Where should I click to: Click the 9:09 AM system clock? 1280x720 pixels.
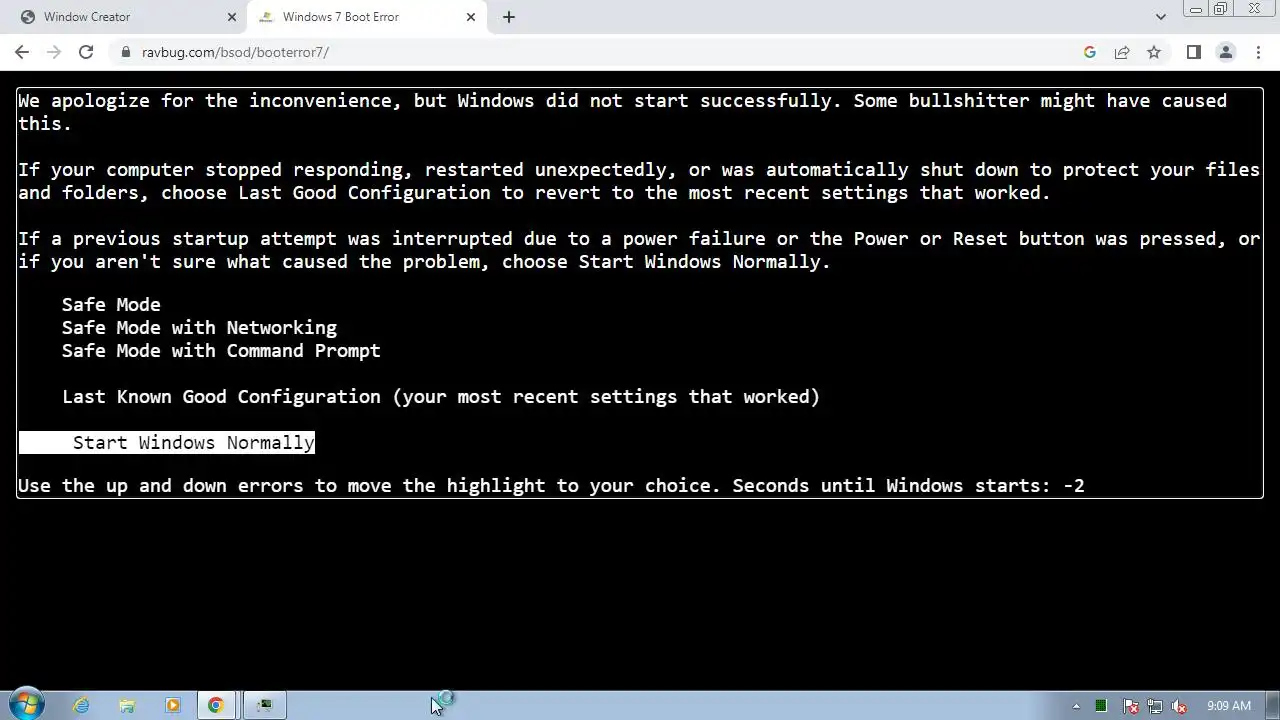click(x=1229, y=706)
